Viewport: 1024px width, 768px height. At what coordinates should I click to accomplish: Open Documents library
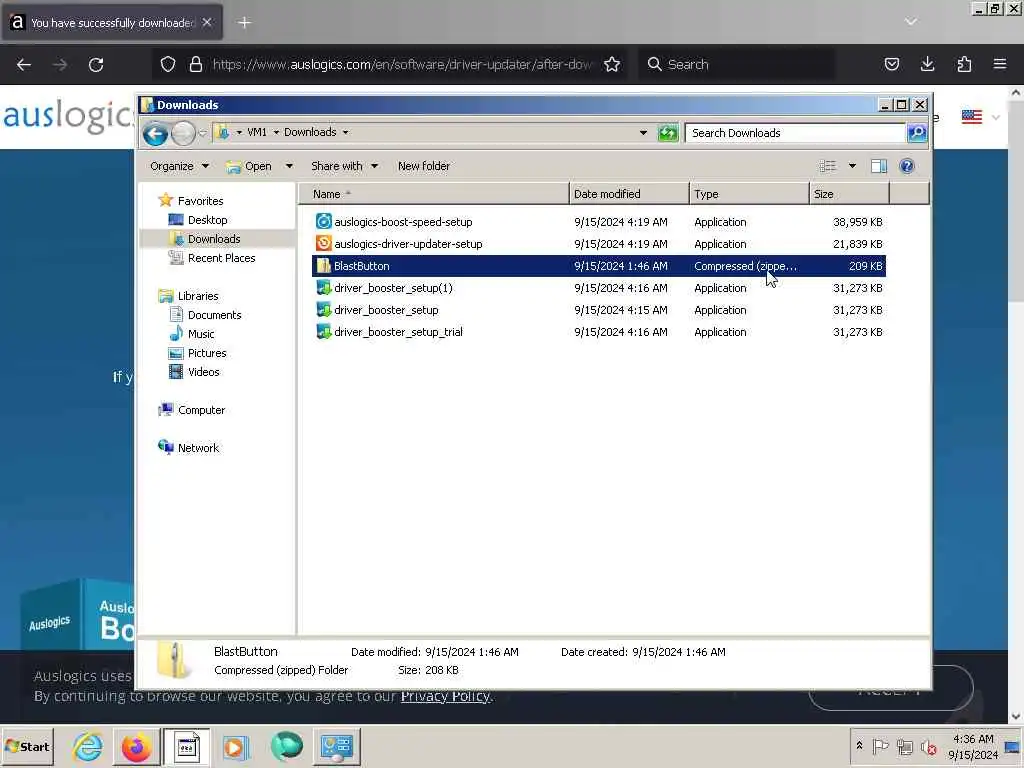click(x=214, y=315)
